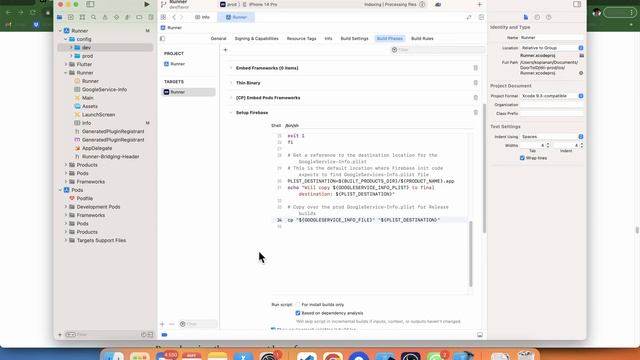This screenshot has height=360, width=640.
Task: Switch to Signing & Capabilities tab
Action: (256, 38)
